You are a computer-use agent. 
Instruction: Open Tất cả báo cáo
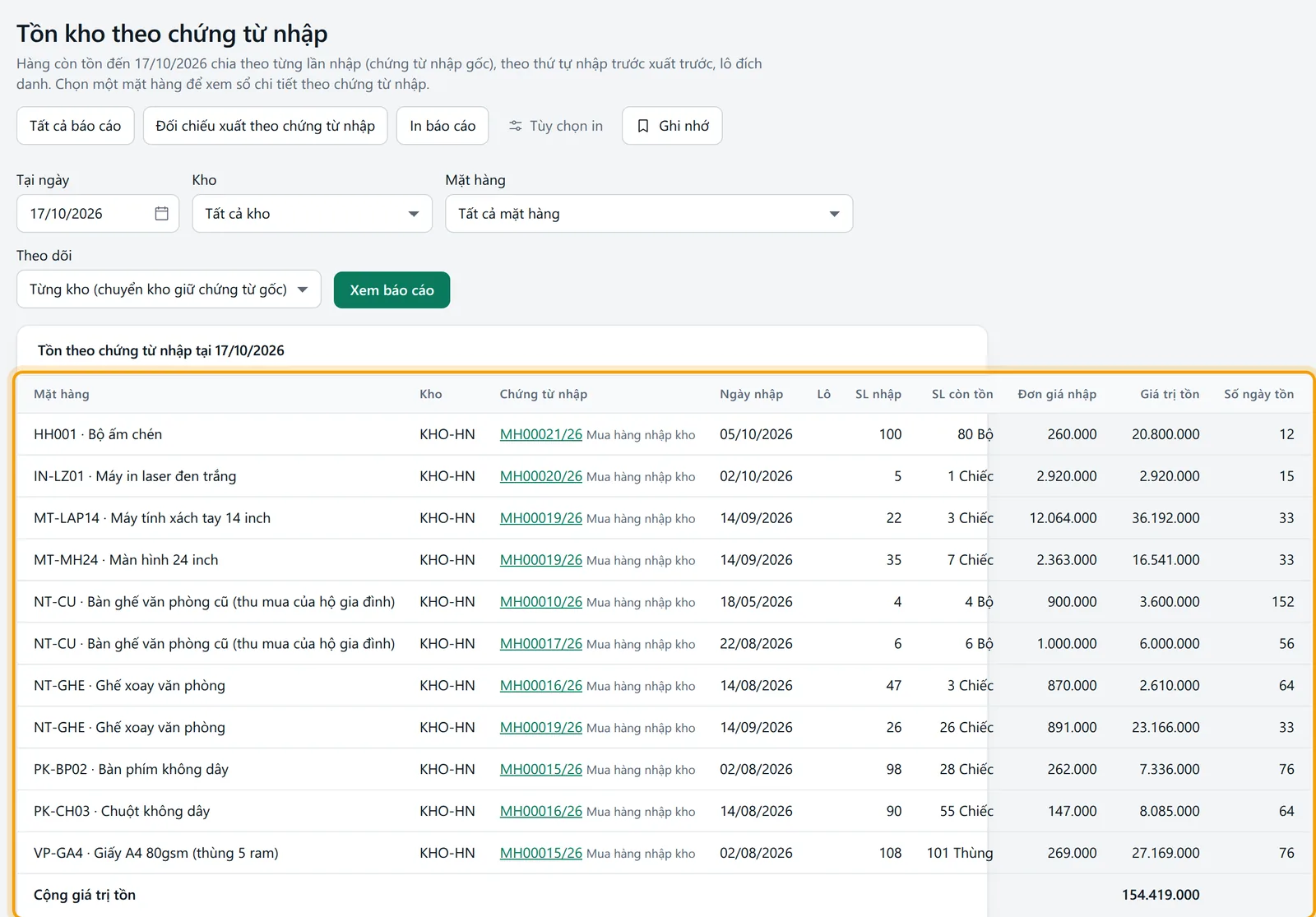76,126
